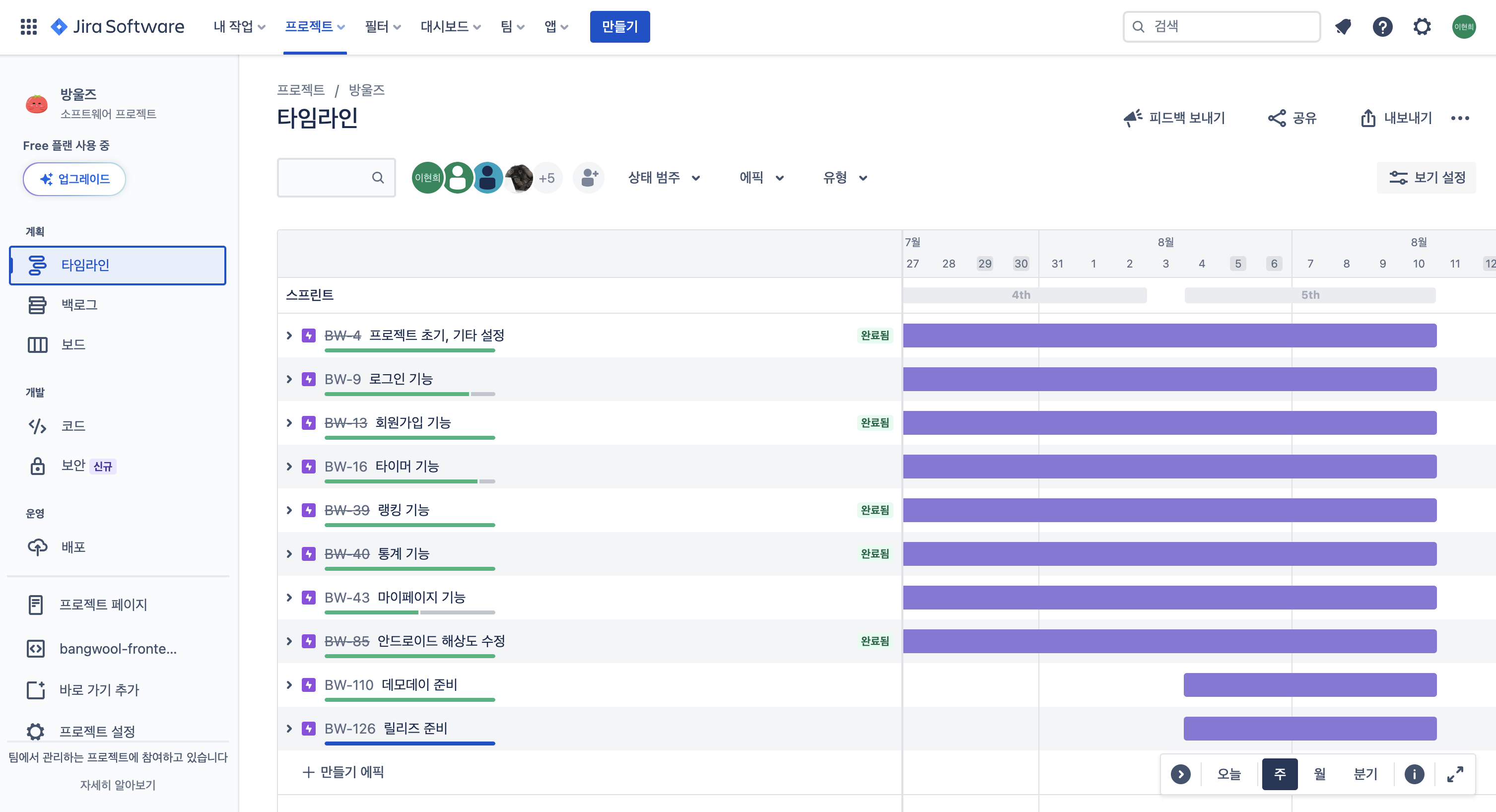
Task: Click the BW-40 통계 기능 progress bar
Action: point(409,569)
